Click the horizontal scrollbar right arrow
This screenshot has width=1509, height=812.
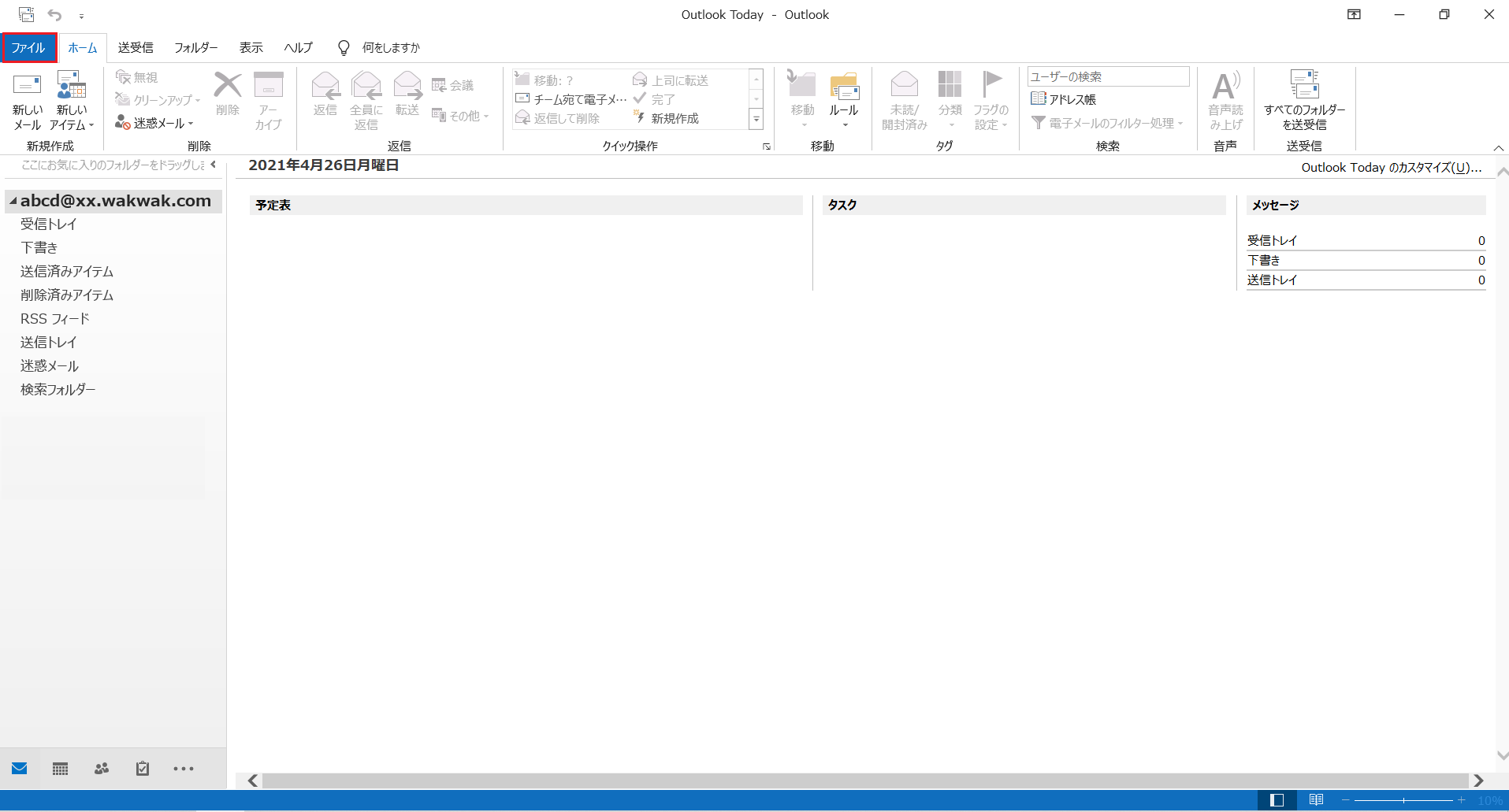(1479, 780)
